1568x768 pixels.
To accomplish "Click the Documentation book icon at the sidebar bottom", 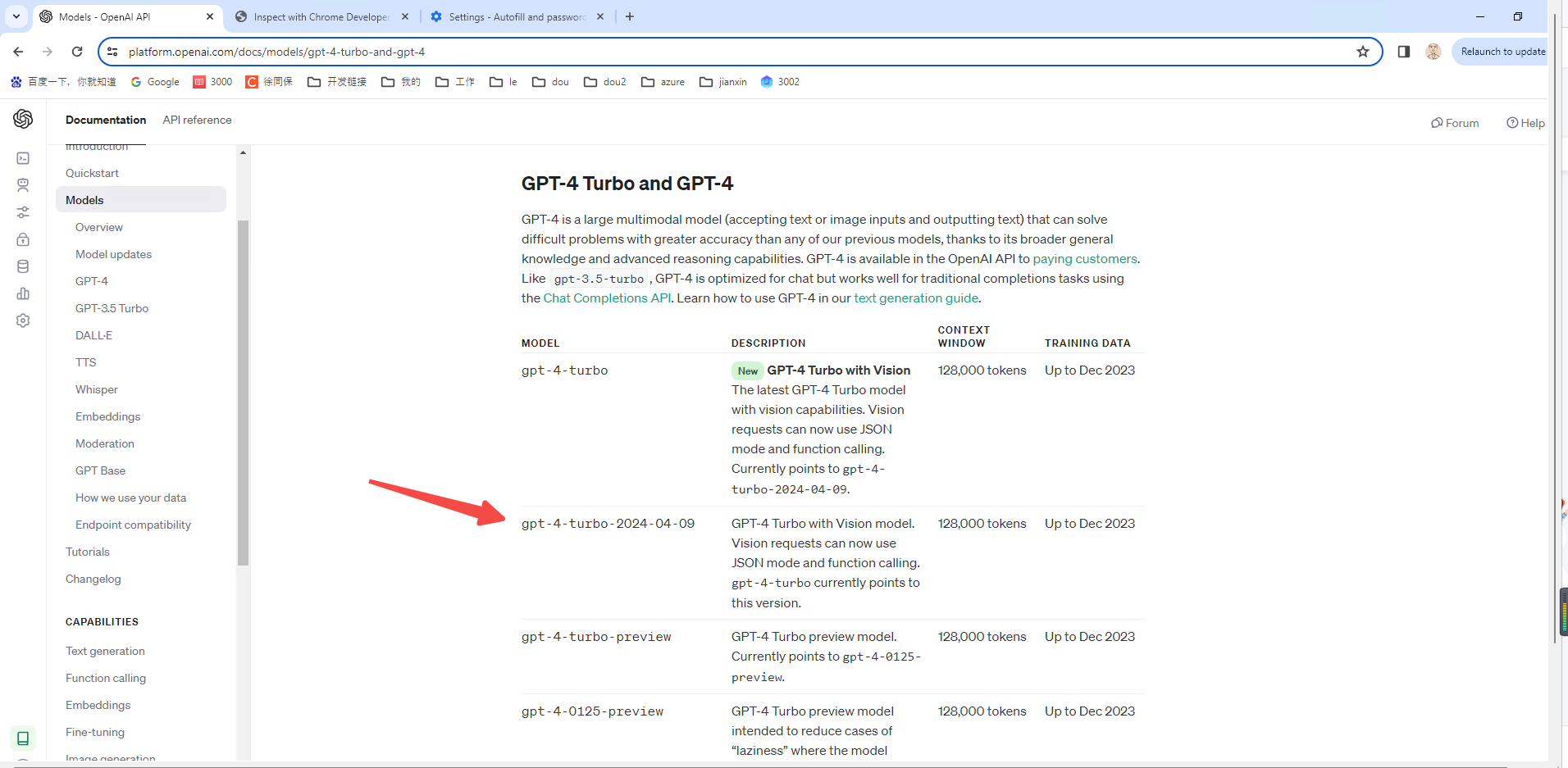I will (23, 738).
